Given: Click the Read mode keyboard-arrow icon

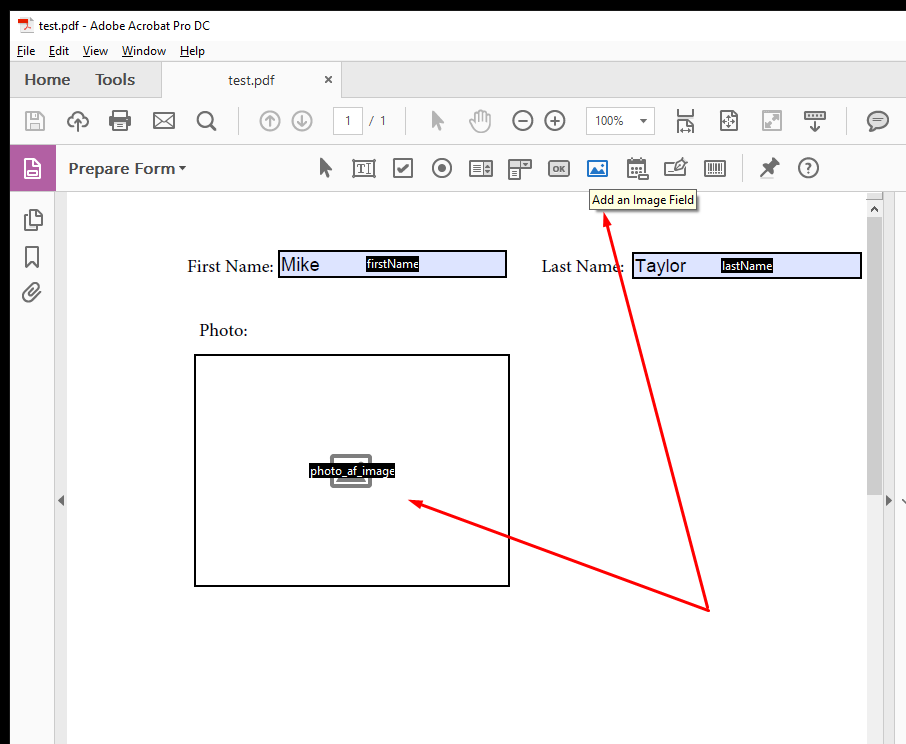Looking at the screenshot, I should [x=815, y=121].
